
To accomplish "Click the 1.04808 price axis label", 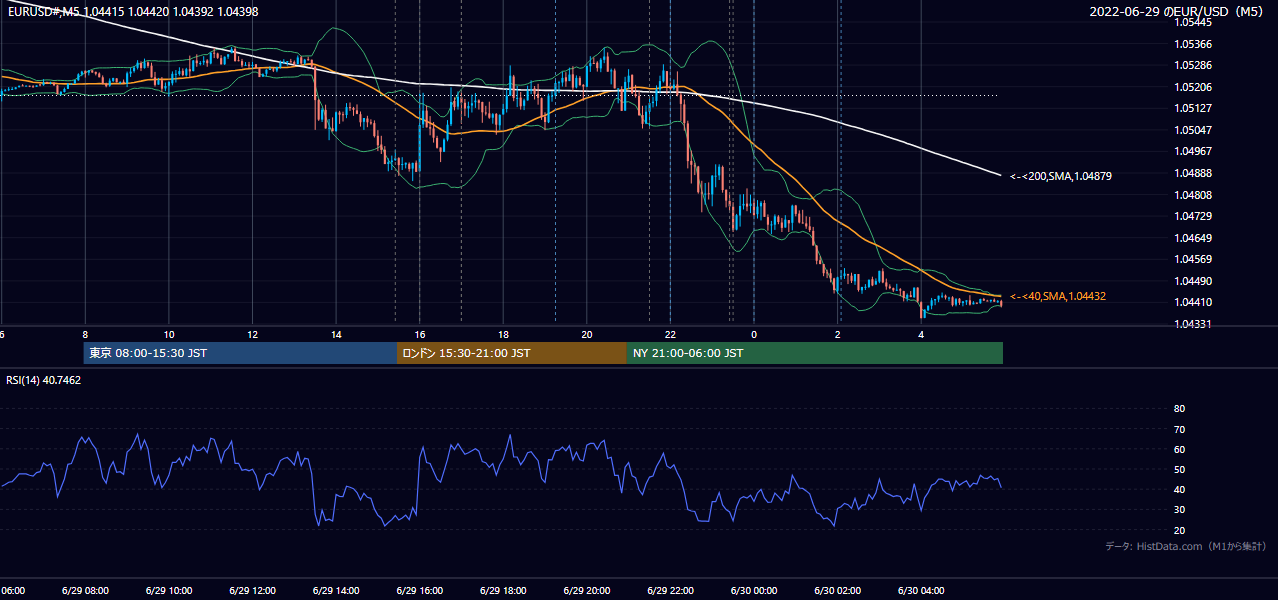I will 1192,195.
